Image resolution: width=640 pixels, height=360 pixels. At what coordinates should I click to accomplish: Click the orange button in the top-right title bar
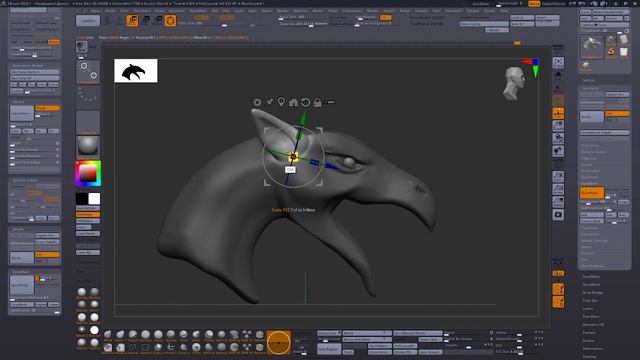534,4
